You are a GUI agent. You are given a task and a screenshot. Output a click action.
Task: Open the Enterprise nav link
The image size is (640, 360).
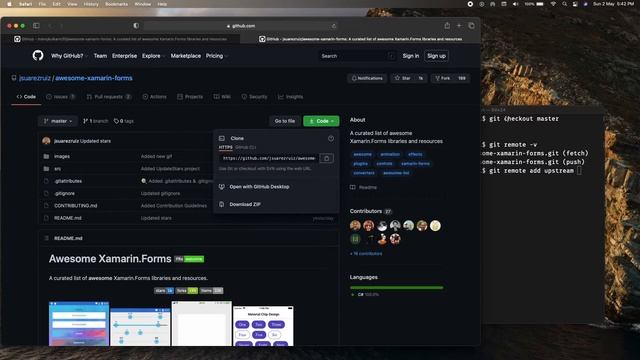(x=124, y=56)
